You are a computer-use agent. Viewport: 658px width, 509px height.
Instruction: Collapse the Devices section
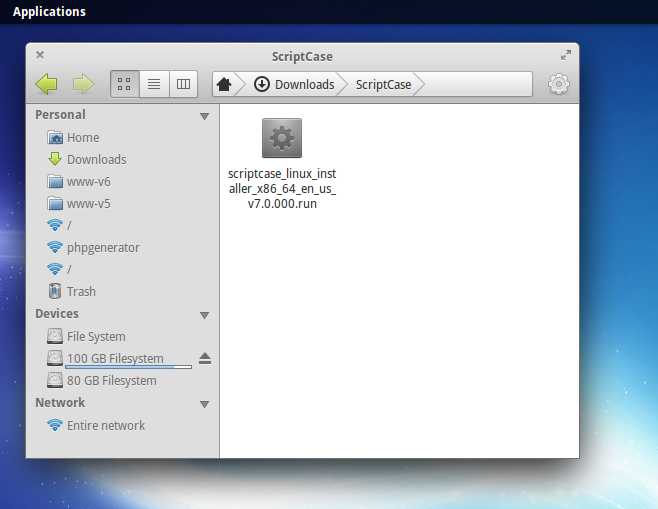(x=204, y=315)
